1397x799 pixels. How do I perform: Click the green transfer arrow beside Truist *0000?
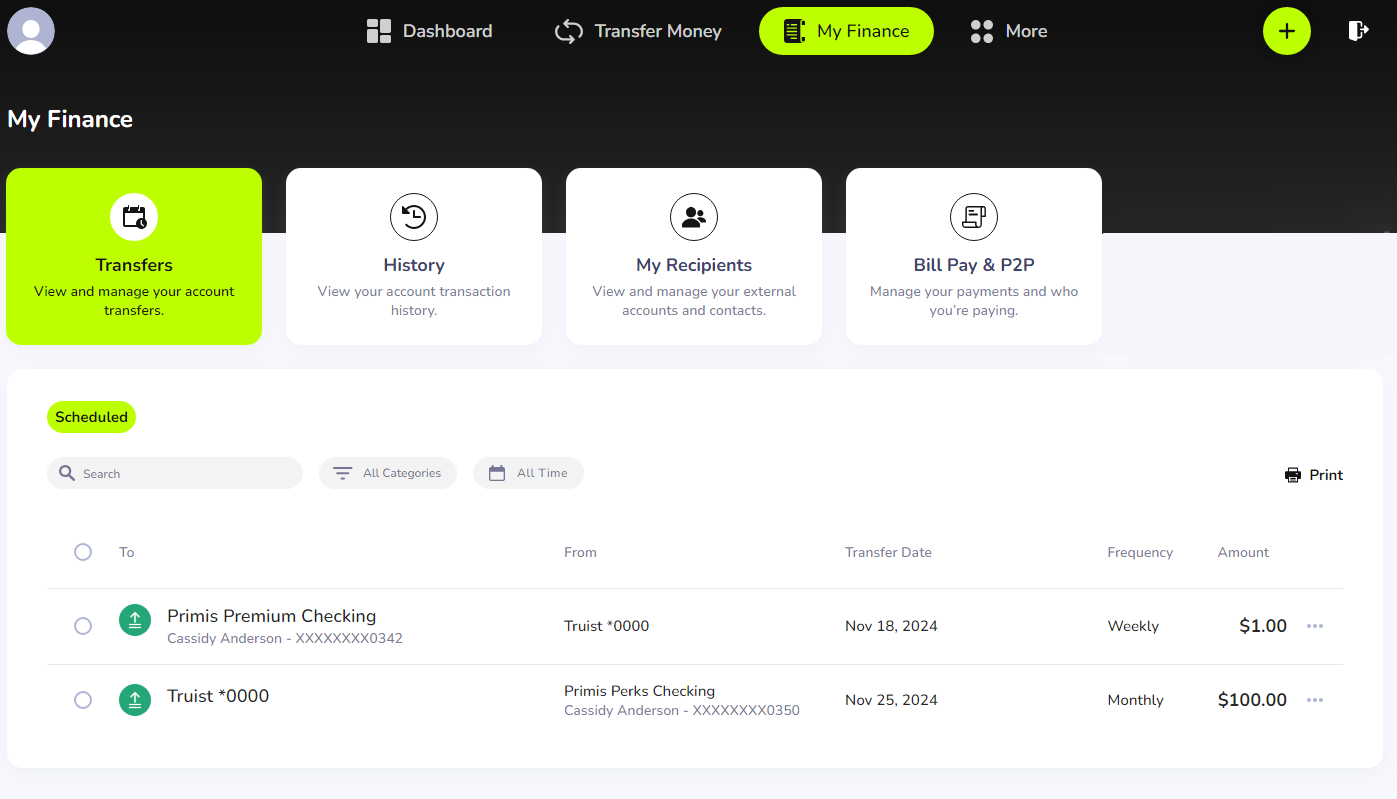135,700
